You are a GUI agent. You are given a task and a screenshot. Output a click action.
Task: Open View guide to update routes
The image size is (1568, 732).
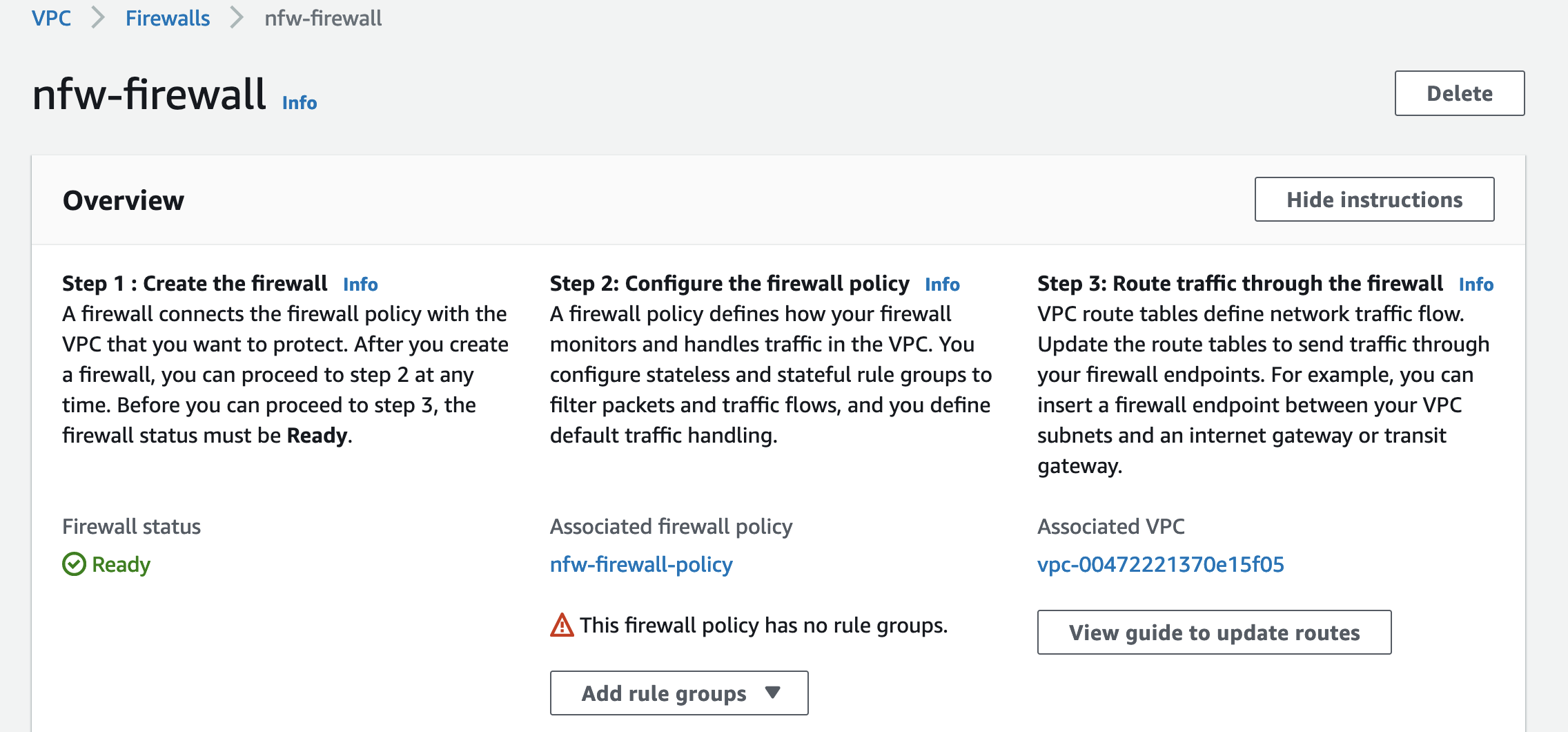1213,632
